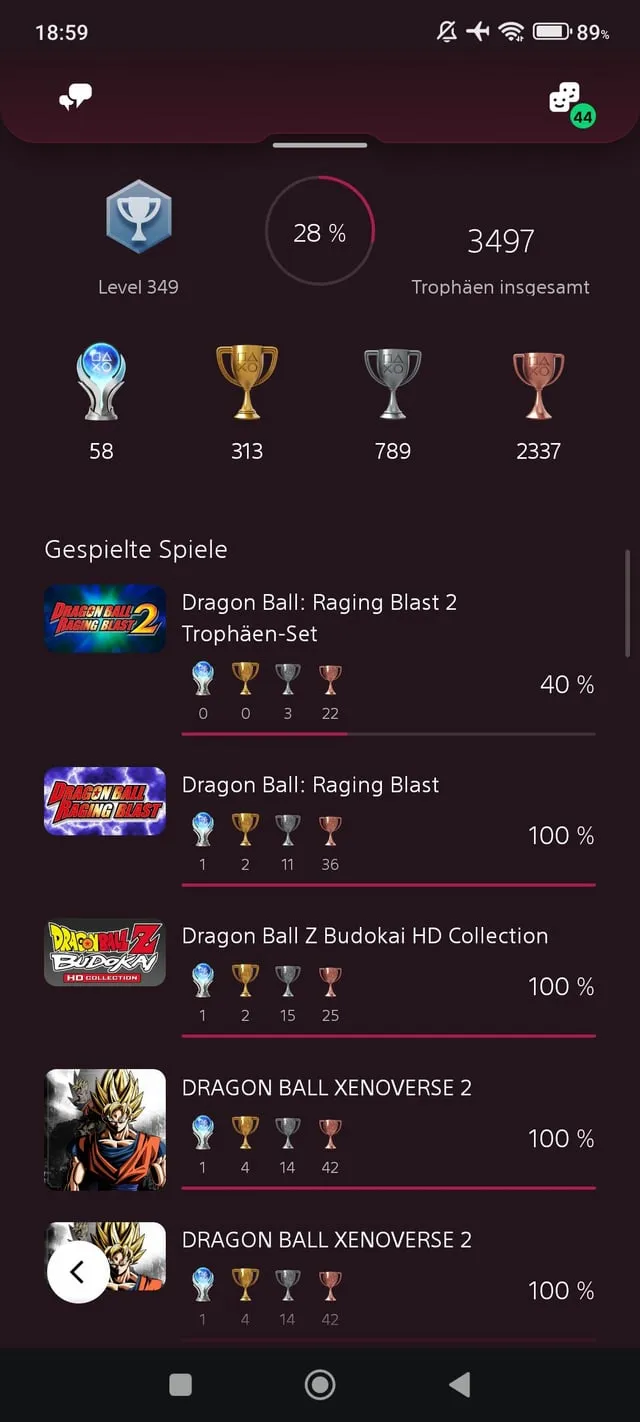Viewport: 640px width, 1422px height.
Task: Tap the Level 349 trophy emblem
Action: point(138,215)
